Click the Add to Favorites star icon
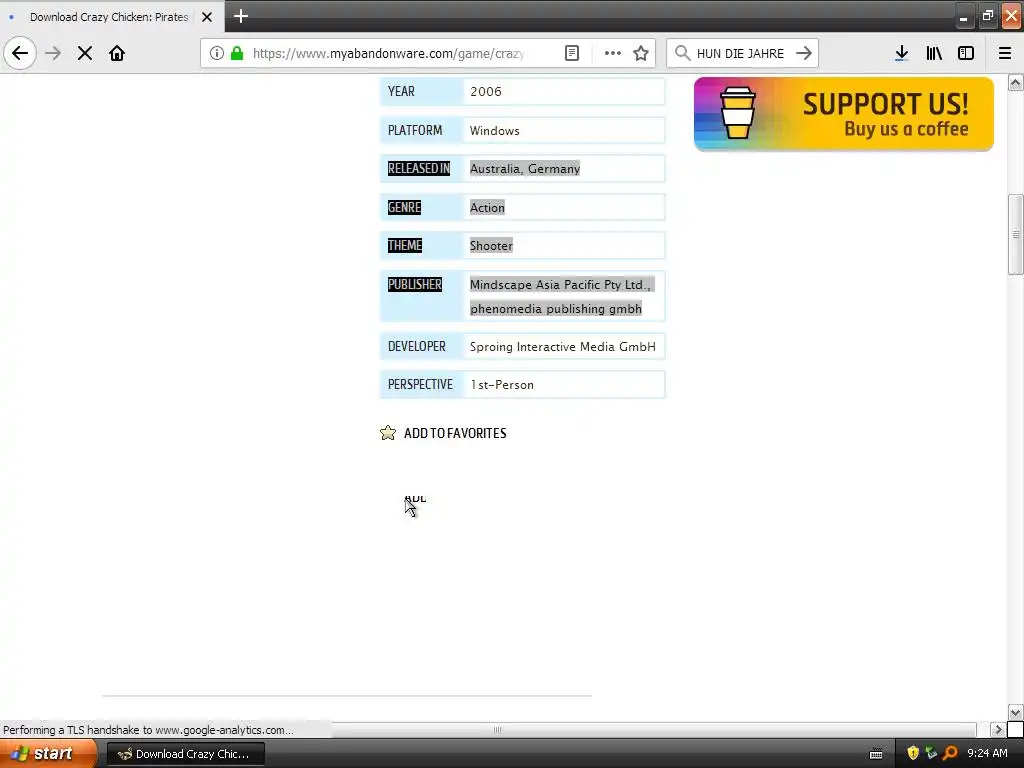This screenshot has height=768, width=1024. [388, 433]
